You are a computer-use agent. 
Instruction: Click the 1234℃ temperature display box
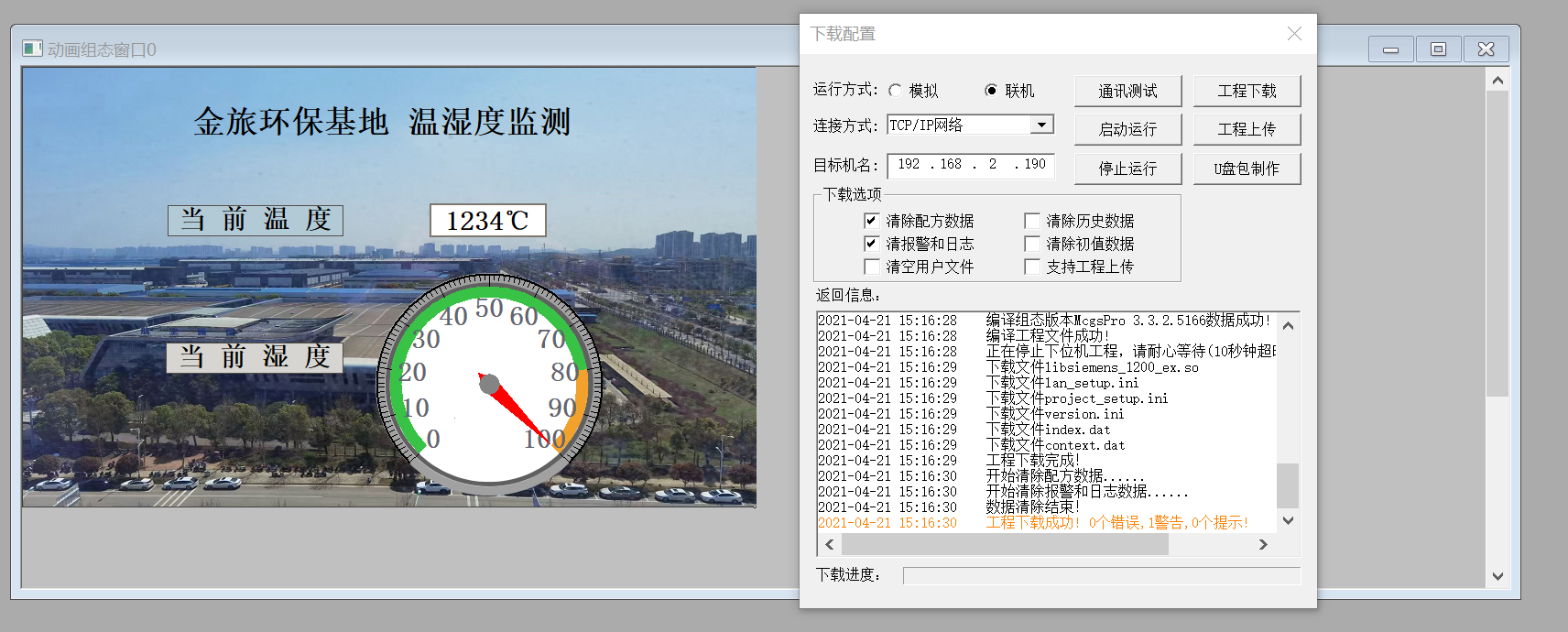(488, 220)
